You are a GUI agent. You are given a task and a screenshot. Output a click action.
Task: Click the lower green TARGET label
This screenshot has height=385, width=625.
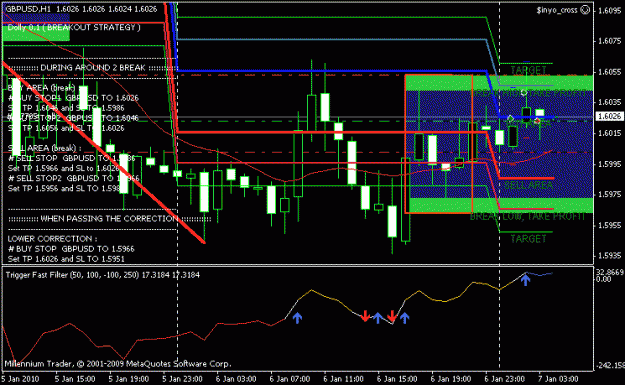(529, 239)
